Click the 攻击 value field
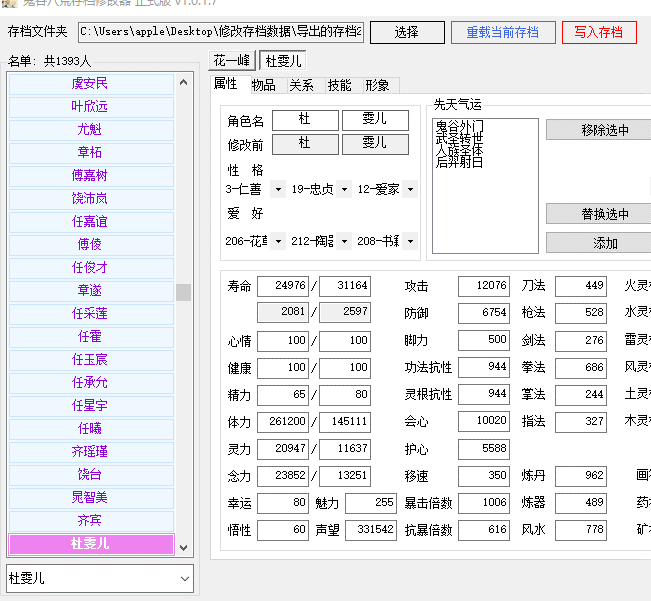This screenshot has height=601, width=651. tap(484, 286)
